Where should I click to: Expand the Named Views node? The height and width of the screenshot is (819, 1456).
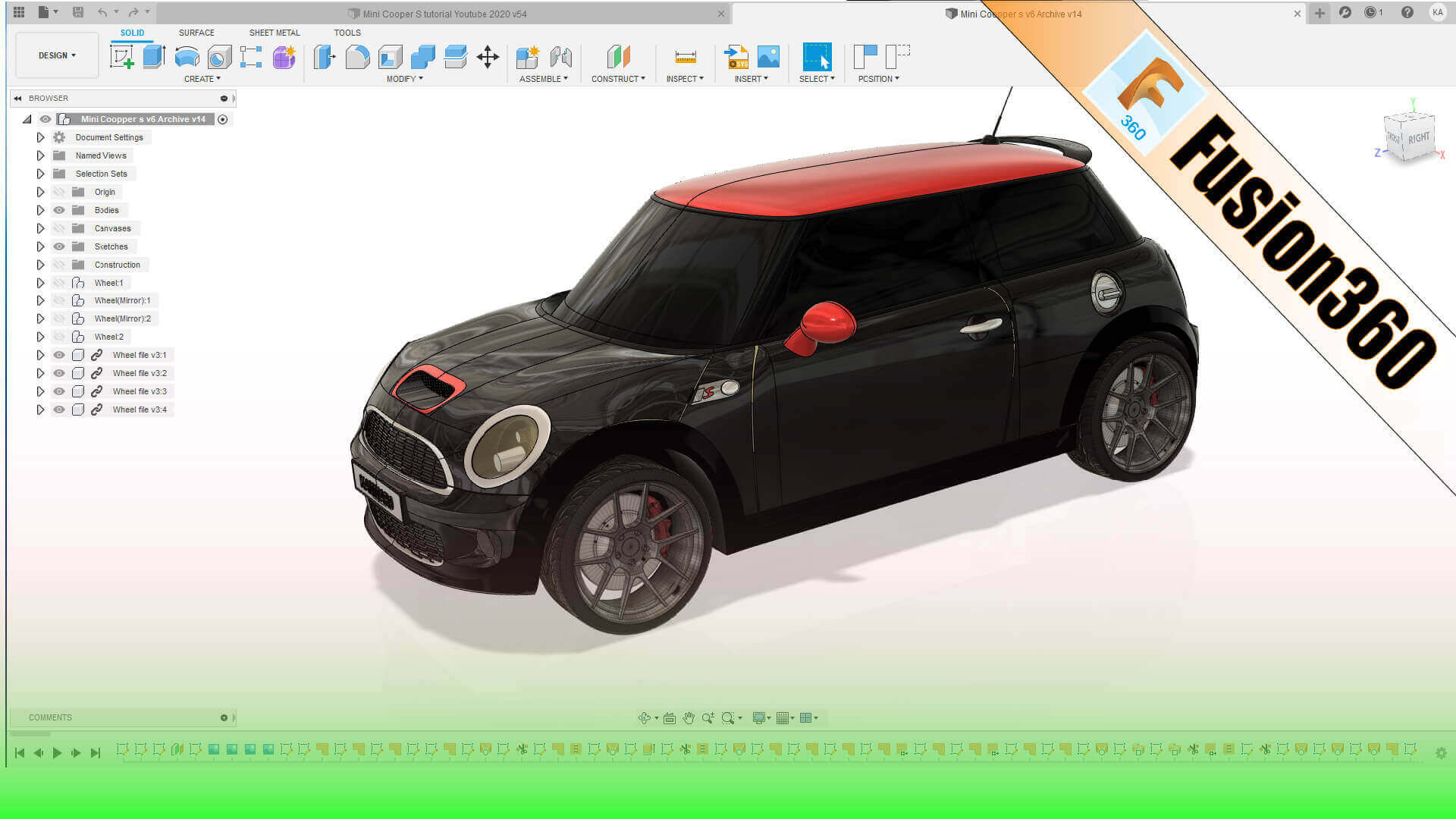[40, 155]
